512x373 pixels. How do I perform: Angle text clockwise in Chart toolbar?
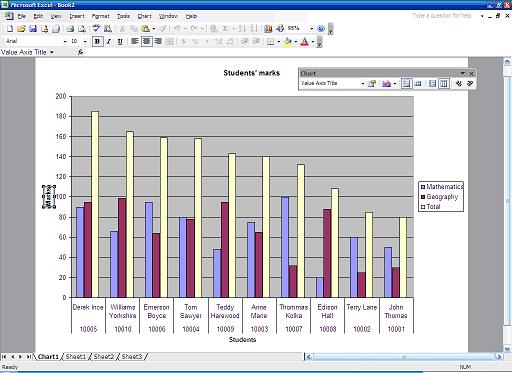459,83
